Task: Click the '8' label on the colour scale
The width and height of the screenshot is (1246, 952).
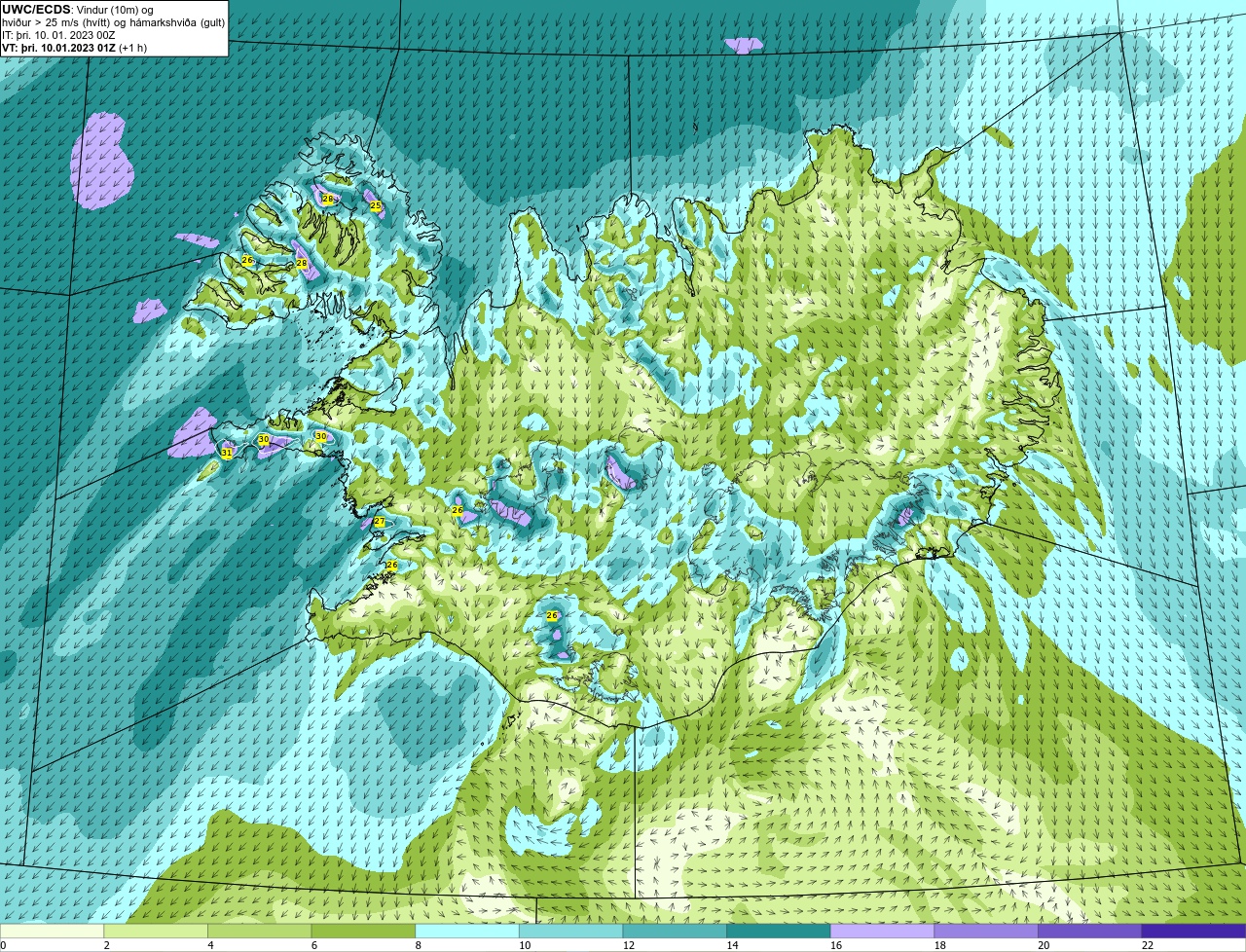Action: click(419, 945)
